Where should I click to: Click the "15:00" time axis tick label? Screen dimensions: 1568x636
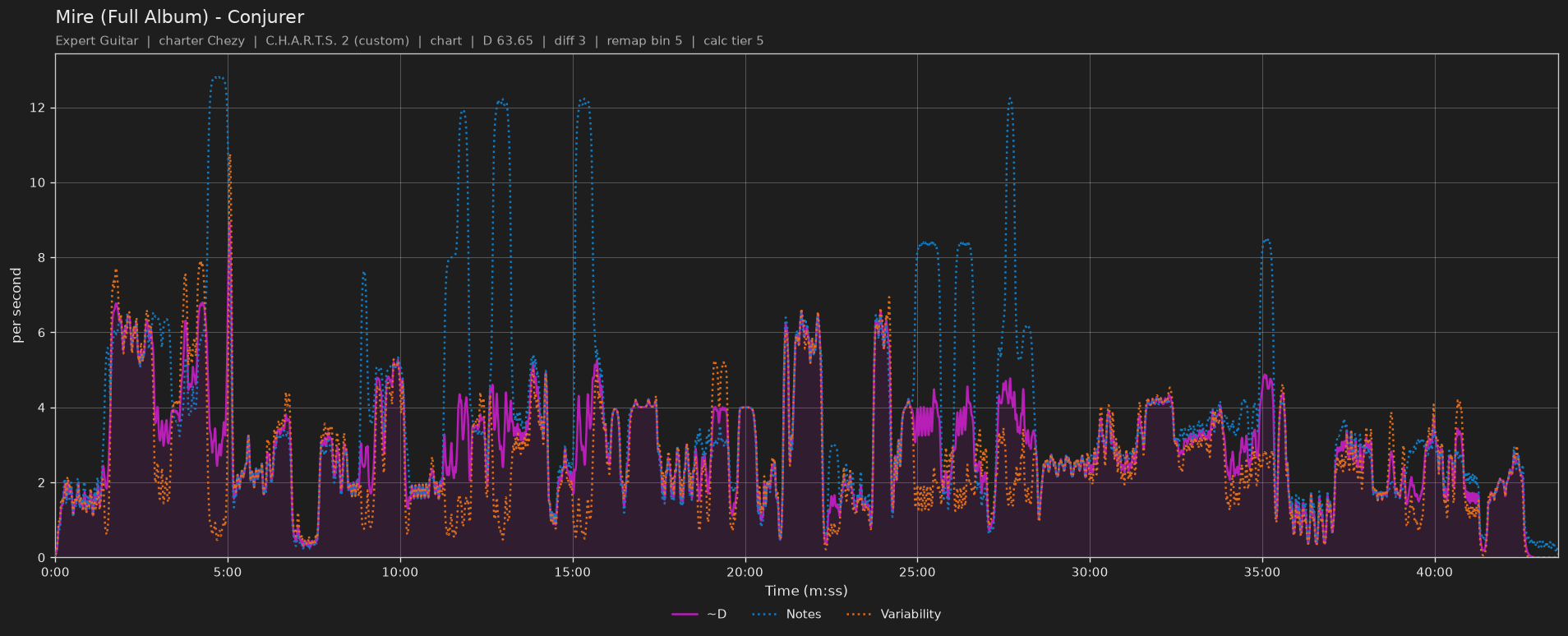[572, 572]
